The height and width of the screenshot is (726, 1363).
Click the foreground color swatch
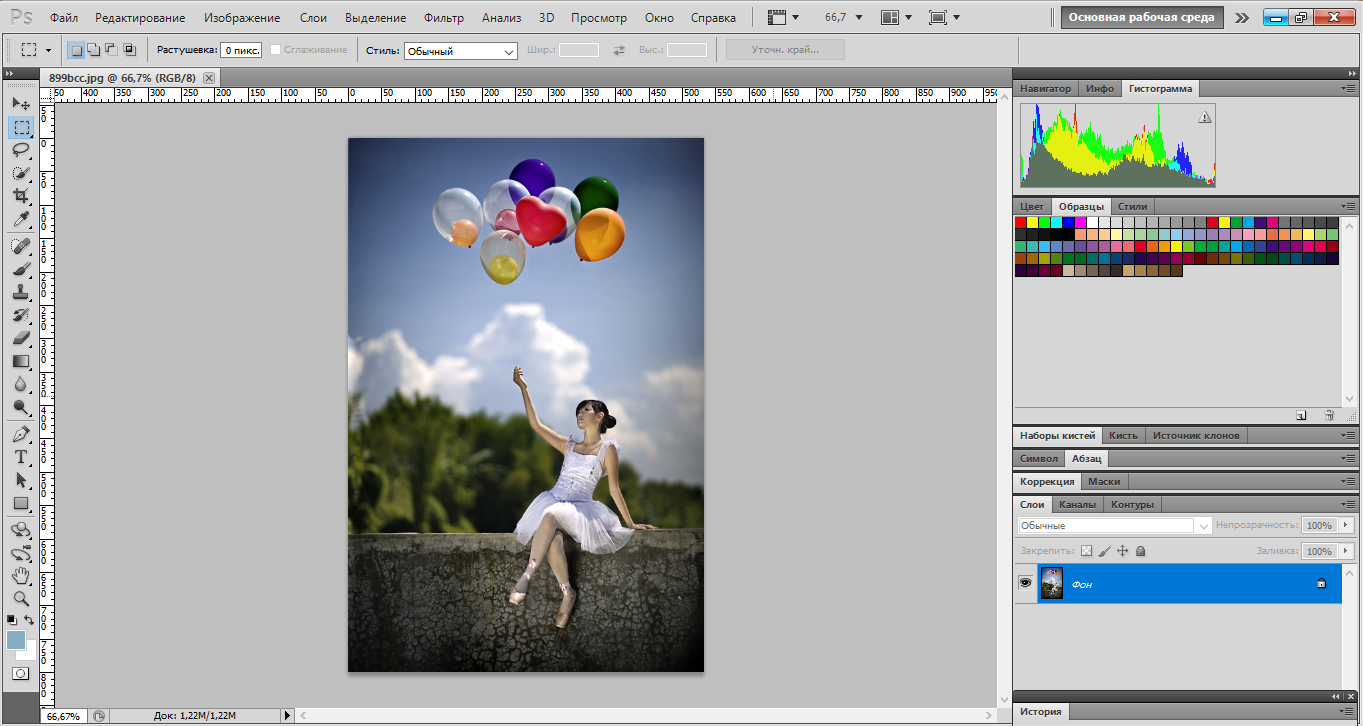pyautogui.click(x=16, y=640)
